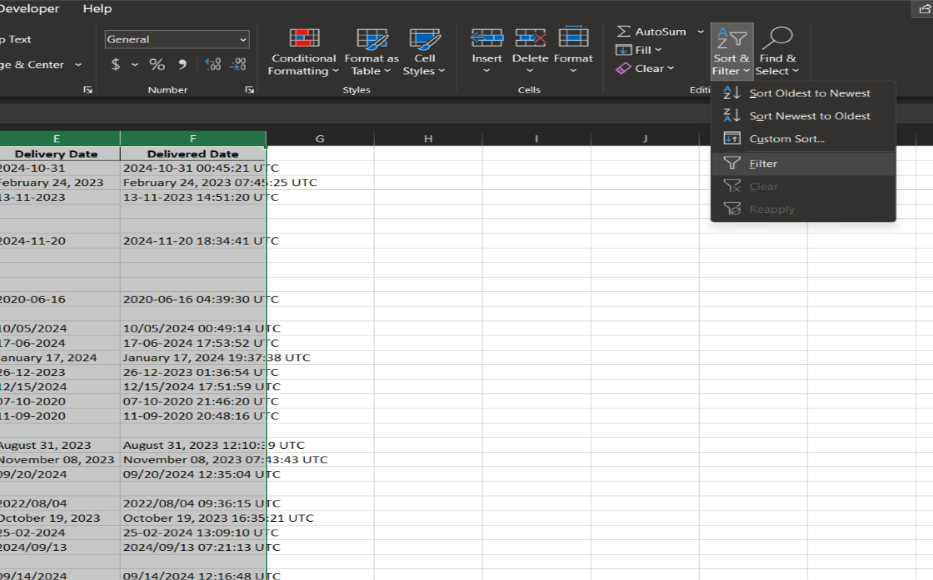Expand accounting format dropdown arrow
Viewport: 933px width, 580px height.
point(135,64)
